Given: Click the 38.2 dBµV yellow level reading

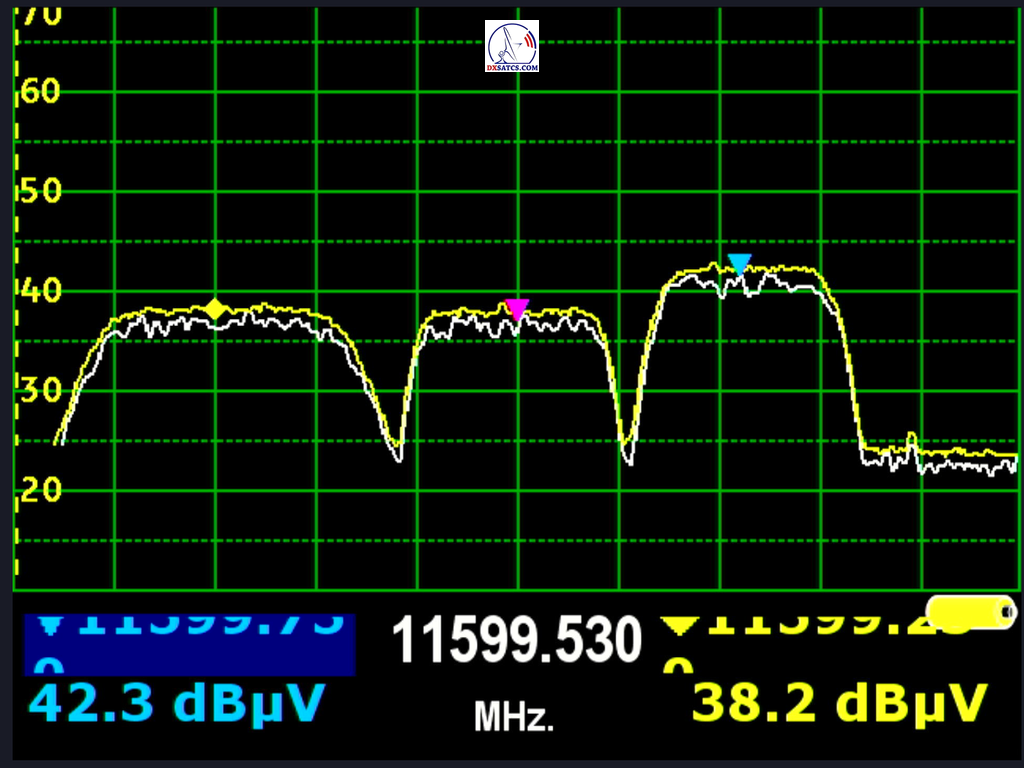Looking at the screenshot, I should point(839,703).
